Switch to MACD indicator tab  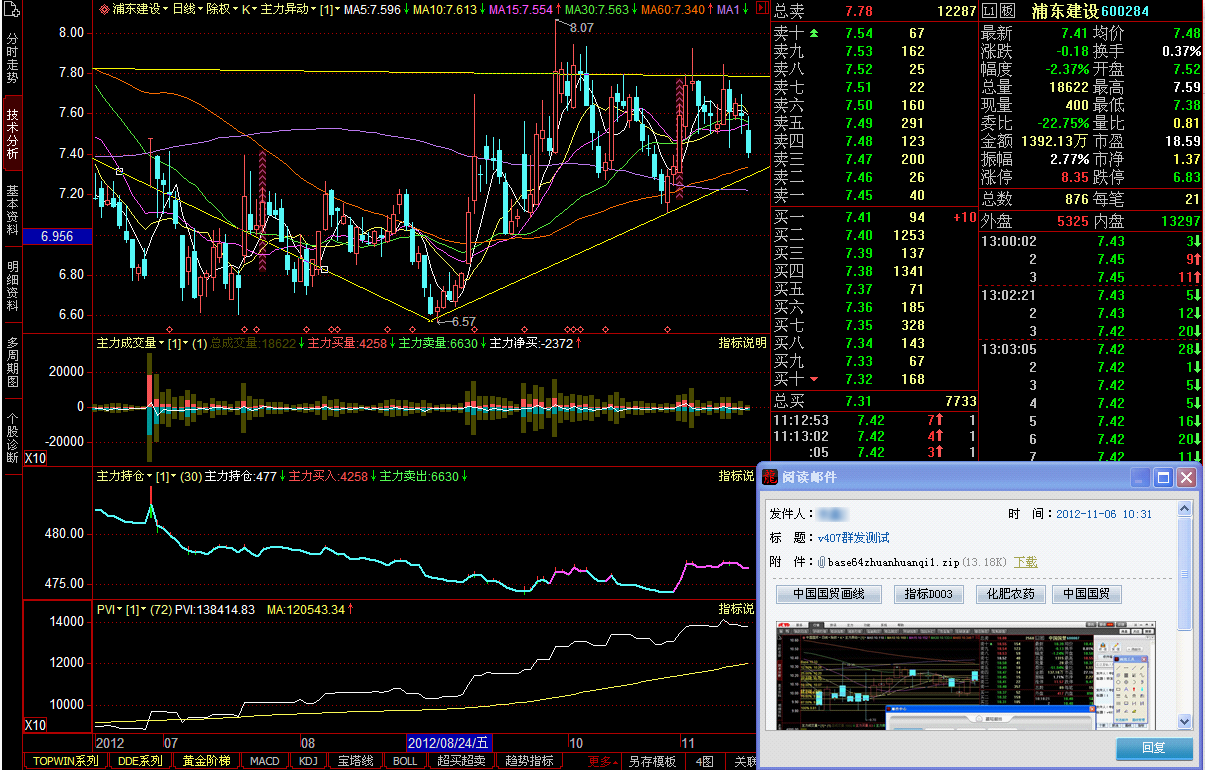coord(265,761)
